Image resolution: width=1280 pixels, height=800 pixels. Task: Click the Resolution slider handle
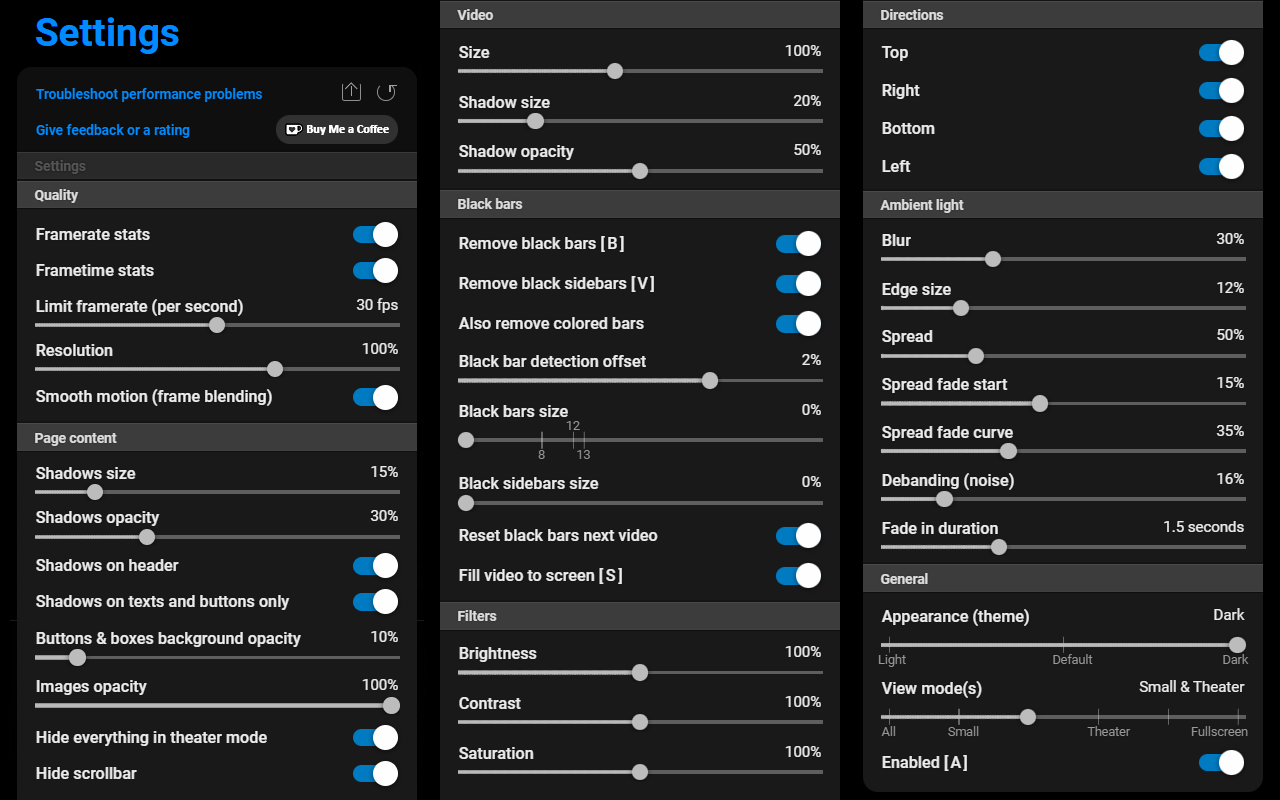(x=274, y=369)
